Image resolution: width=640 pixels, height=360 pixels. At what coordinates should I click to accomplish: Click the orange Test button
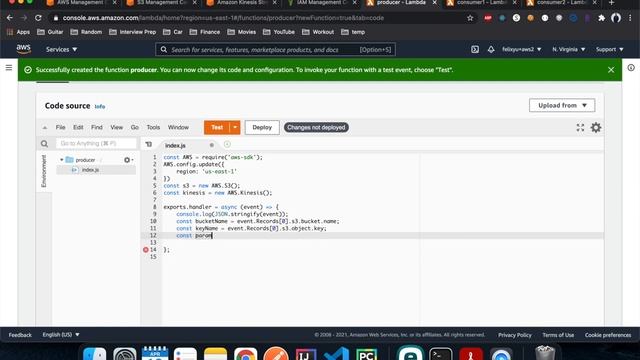click(217, 127)
